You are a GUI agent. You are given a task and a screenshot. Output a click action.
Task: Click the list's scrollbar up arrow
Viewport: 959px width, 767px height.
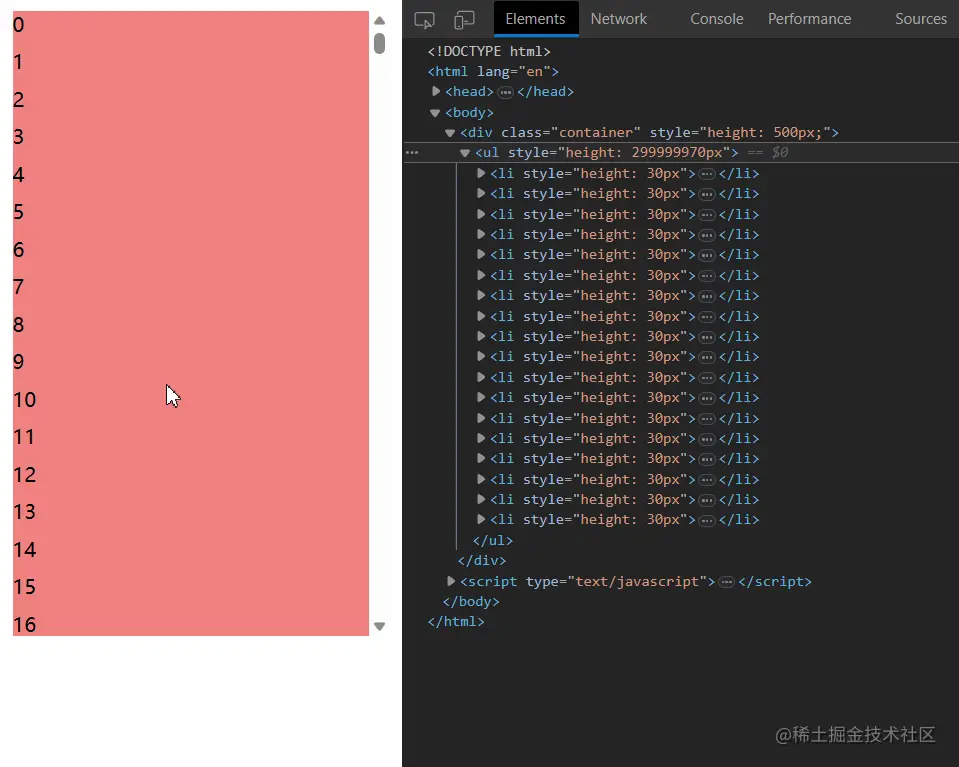[x=380, y=19]
